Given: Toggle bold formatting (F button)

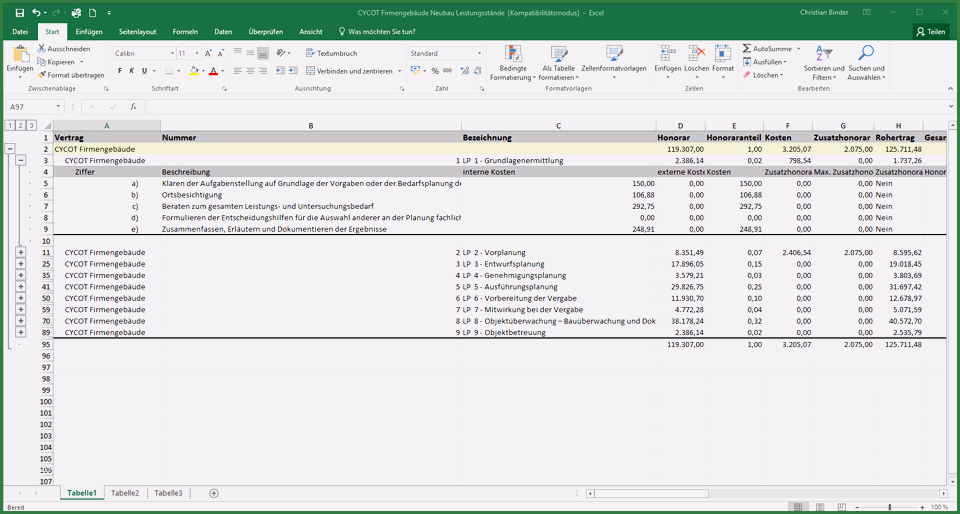Looking at the screenshot, I should pos(119,71).
